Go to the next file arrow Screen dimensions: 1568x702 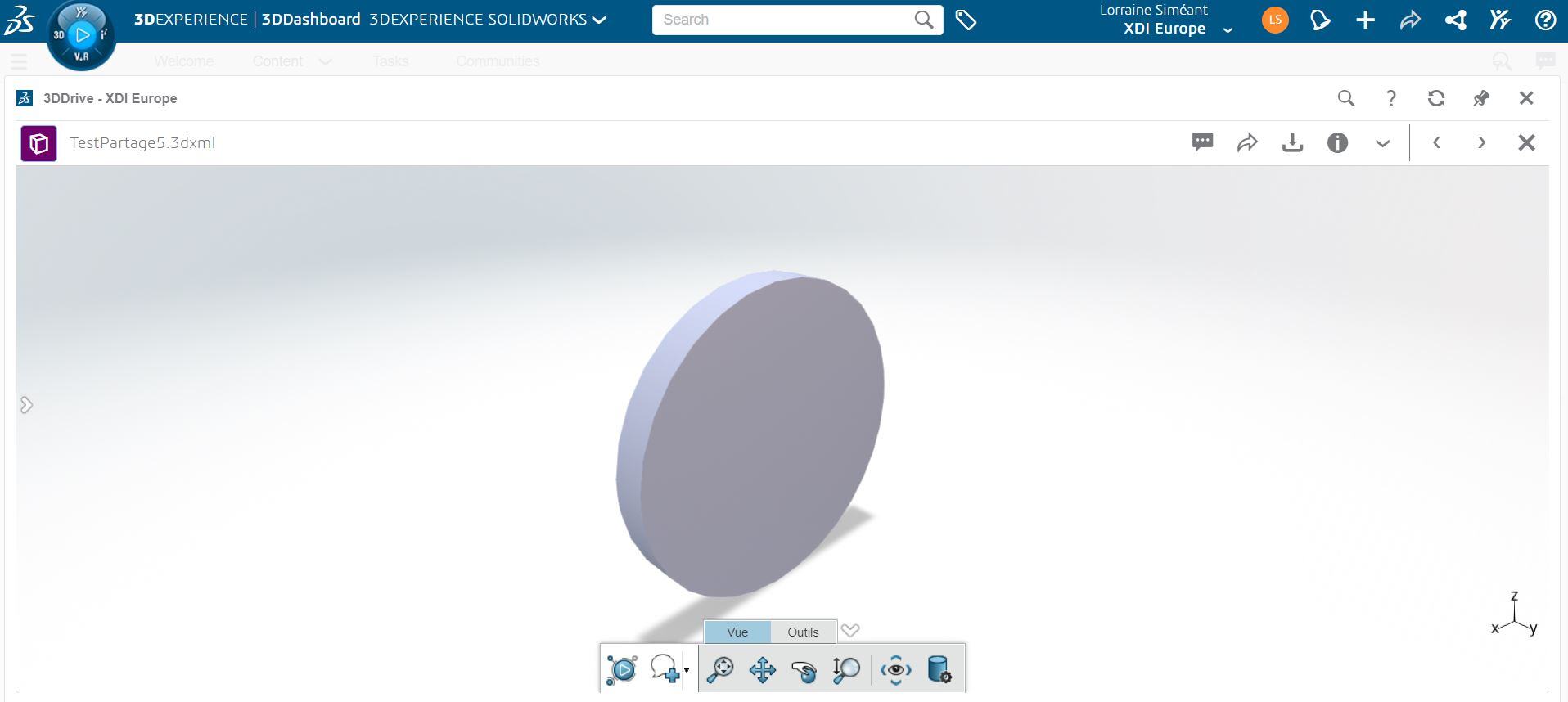click(x=1481, y=143)
